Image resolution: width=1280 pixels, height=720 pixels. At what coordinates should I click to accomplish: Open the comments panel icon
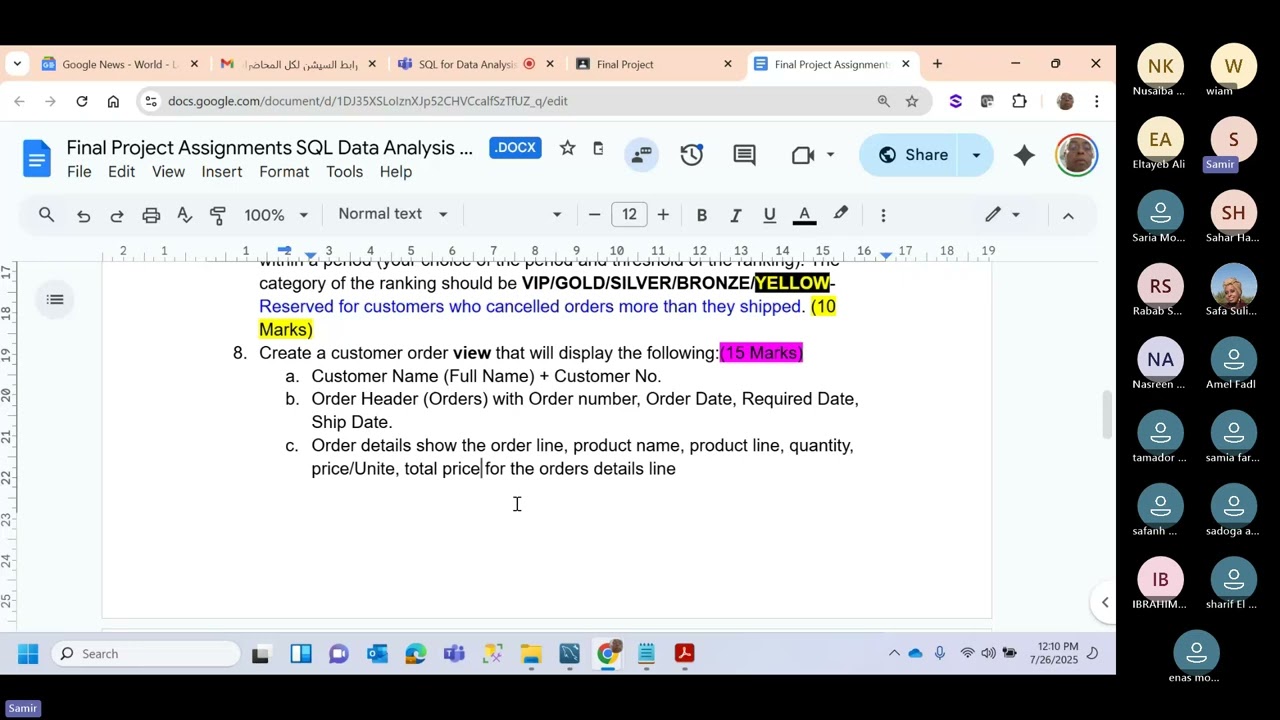744,155
